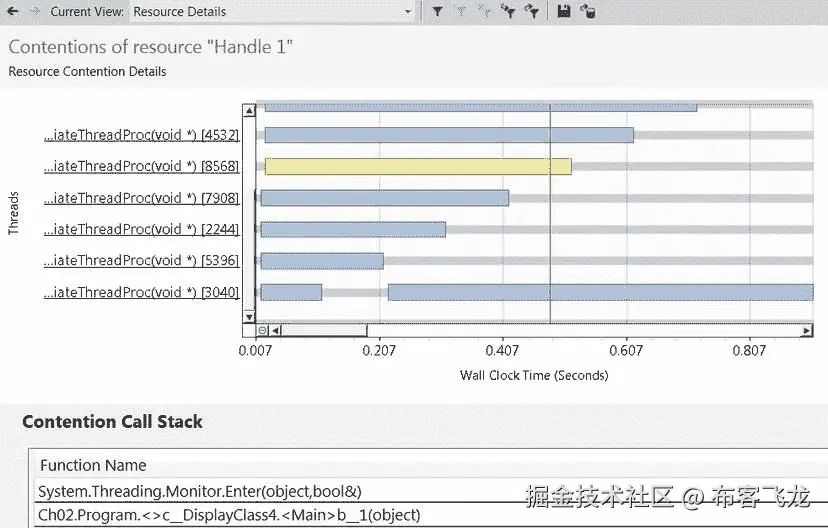
Task: Click the 0.607 time axis label
Action: [626, 351]
